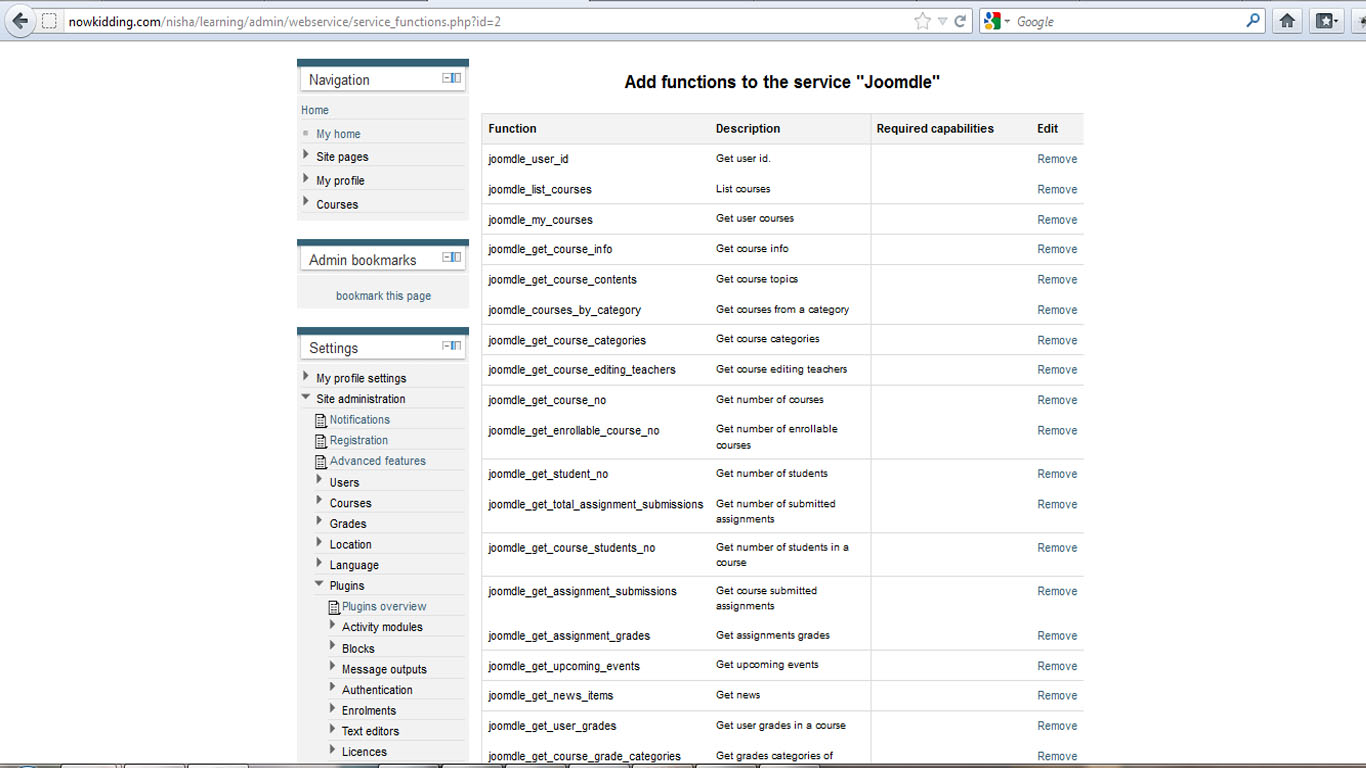The width and height of the screenshot is (1366, 768).
Task: Open Plugins overview in Settings tree
Action: (384, 606)
